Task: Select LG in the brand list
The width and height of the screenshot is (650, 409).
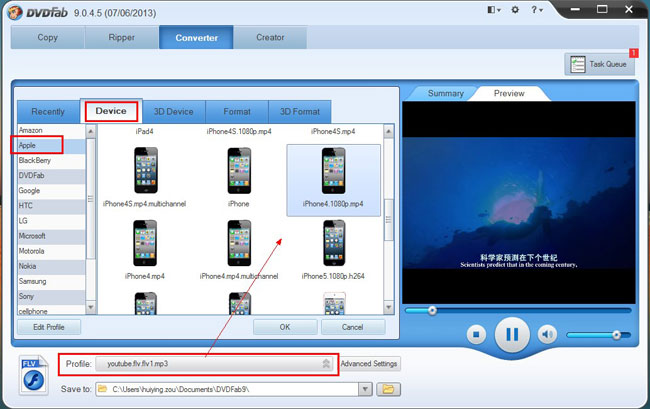Action: coord(51,221)
